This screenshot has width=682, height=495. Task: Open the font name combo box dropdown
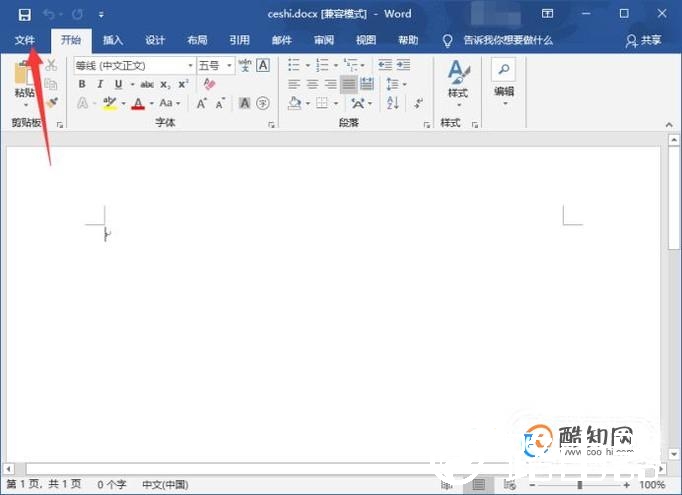click(190, 66)
